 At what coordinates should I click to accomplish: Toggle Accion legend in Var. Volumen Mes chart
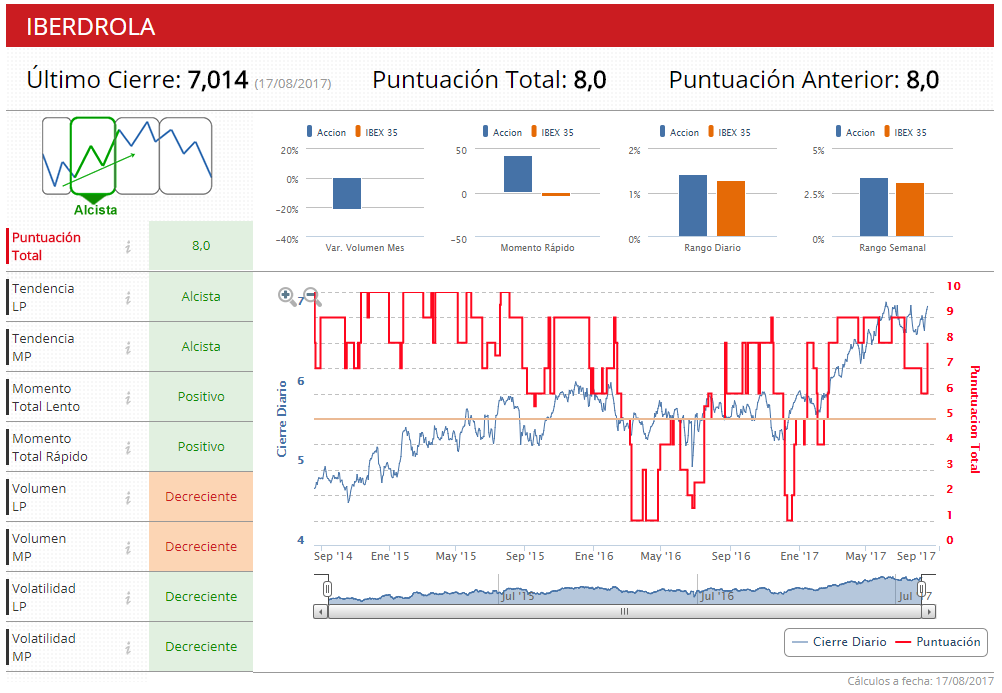coord(327,132)
